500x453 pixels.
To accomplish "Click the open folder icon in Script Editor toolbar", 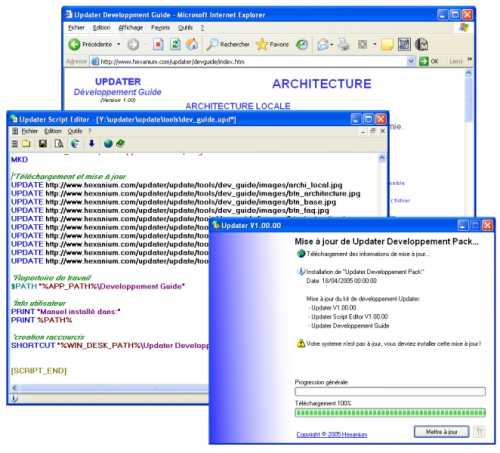I will pos(26,144).
